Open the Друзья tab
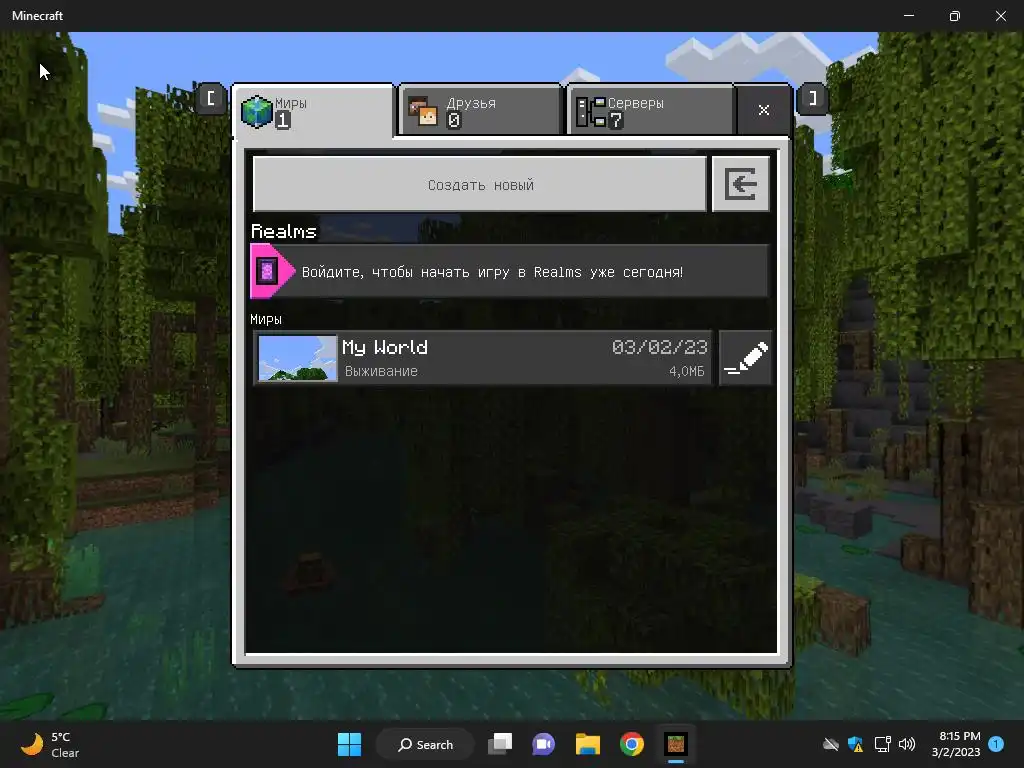Screen dimensions: 1024x768 coord(480,110)
